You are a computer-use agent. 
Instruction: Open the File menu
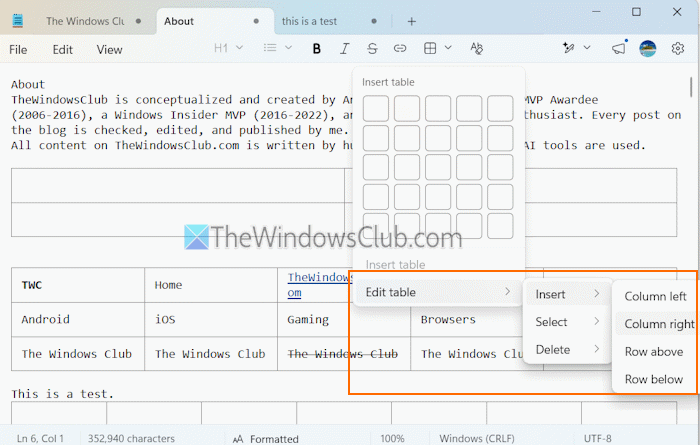point(18,50)
